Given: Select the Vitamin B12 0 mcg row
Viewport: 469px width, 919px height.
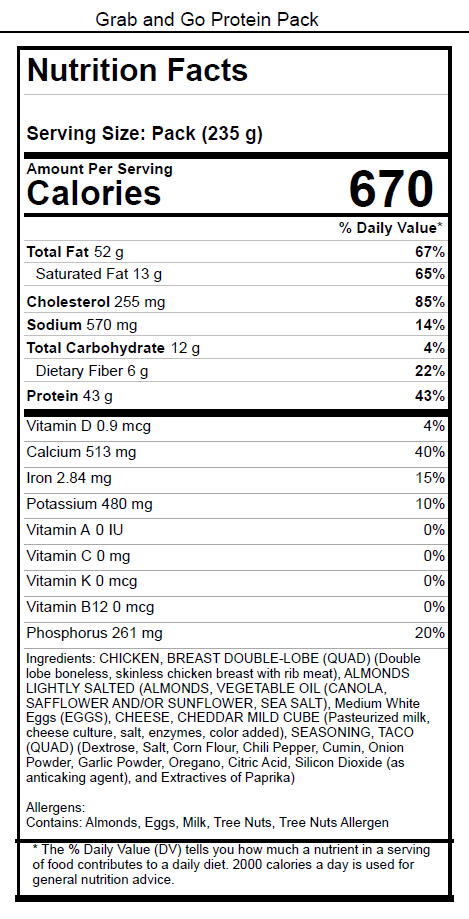Looking at the screenshot, I should point(236,607).
